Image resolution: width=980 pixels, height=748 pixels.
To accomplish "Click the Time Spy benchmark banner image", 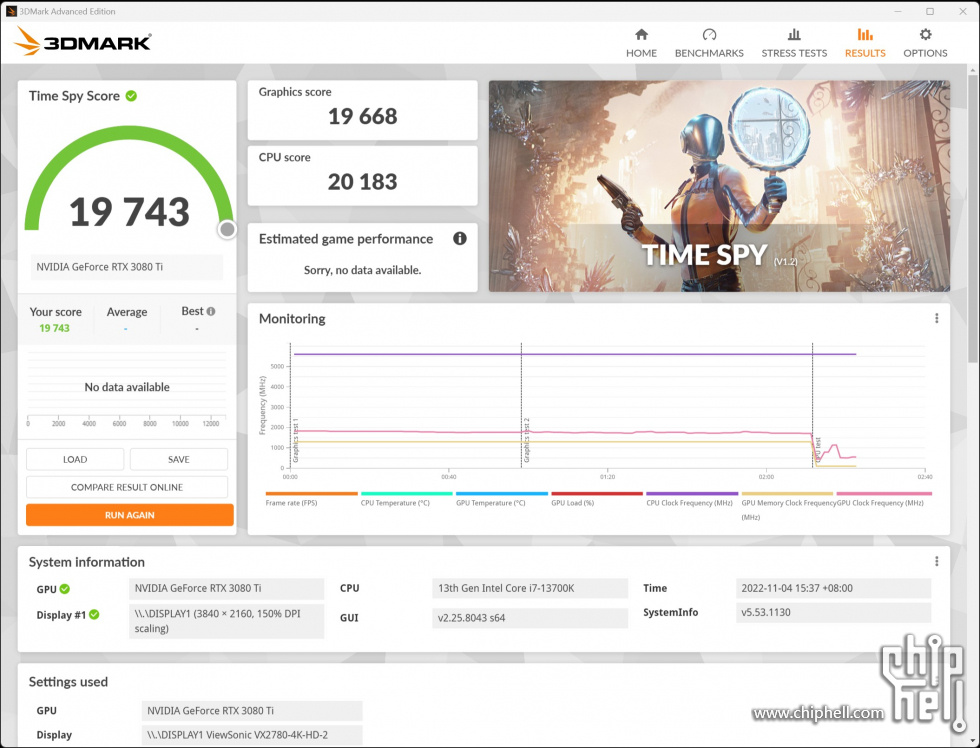I will click(719, 186).
